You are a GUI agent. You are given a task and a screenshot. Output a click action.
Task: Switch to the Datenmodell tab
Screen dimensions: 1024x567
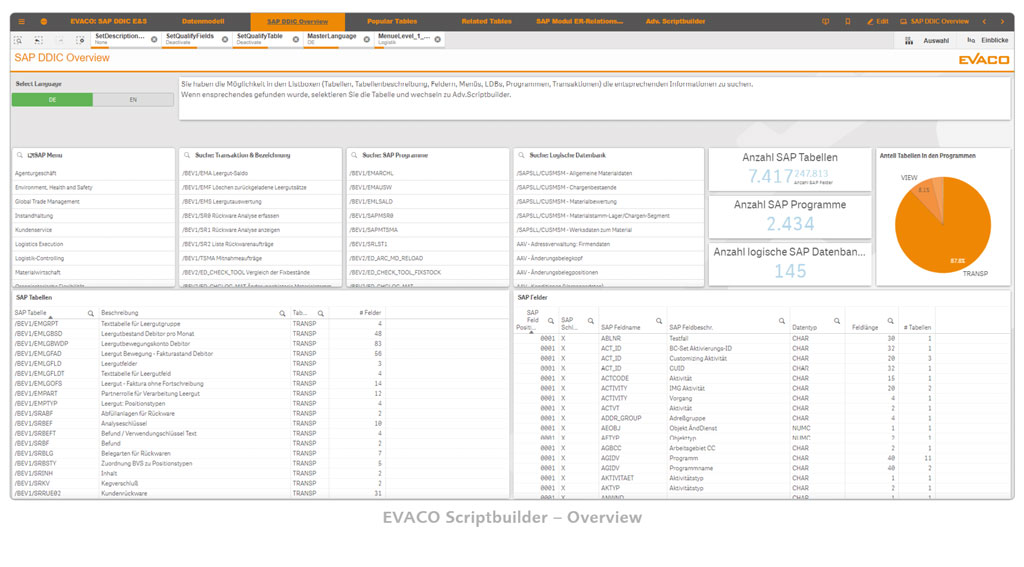pos(203,22)
